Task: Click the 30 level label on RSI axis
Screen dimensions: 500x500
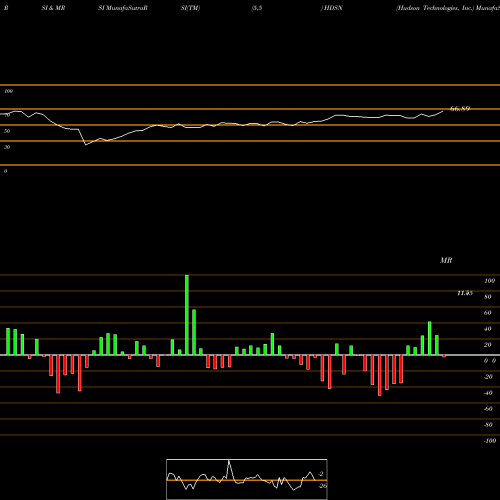Action: [7, 147]
